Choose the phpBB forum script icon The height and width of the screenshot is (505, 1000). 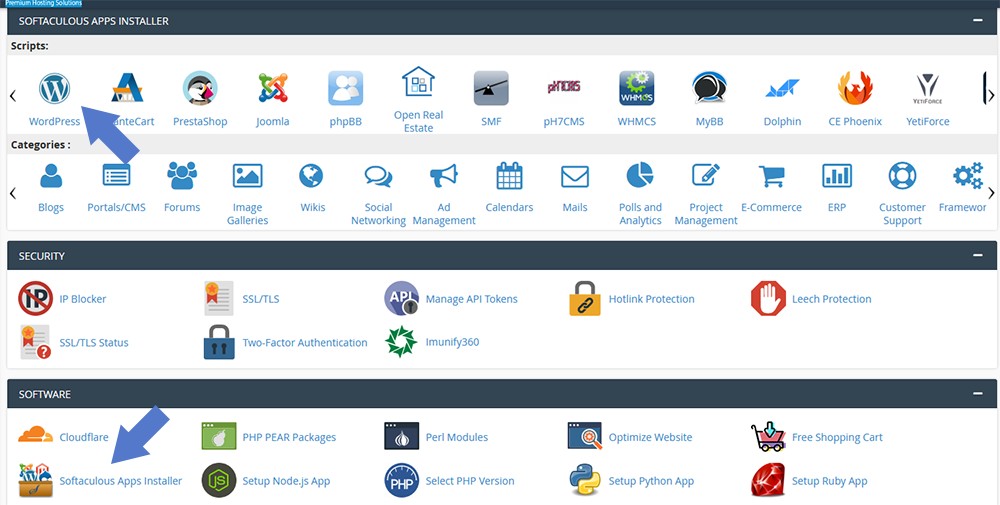click(x=346, y=88)
